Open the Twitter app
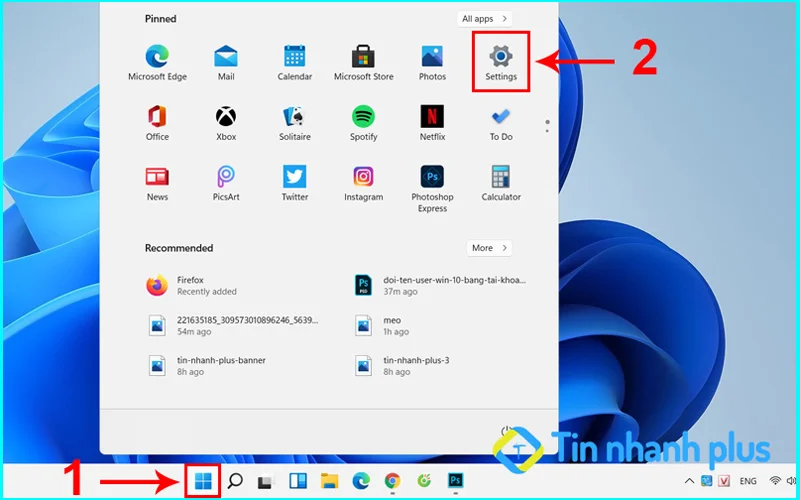Image resolution: width=800 pixels, height=500 pixels. click(x=294, y=183)
